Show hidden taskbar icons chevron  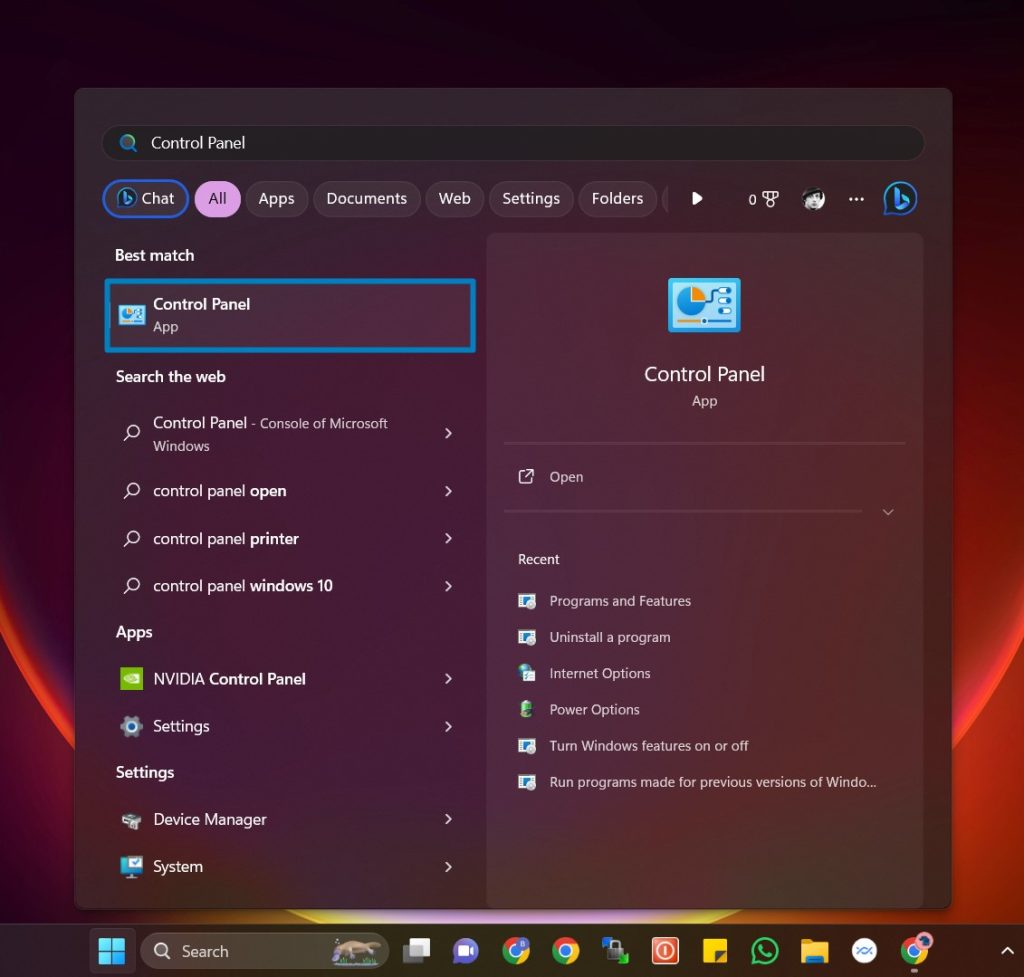tap(1007, 950)
